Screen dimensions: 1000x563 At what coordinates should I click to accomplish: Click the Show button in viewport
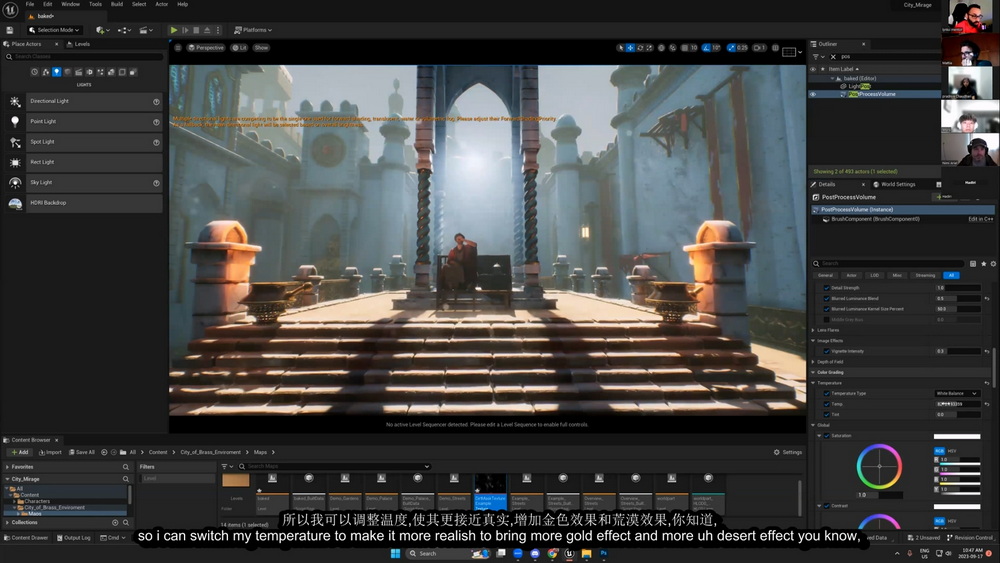click(x=261, y=48)
